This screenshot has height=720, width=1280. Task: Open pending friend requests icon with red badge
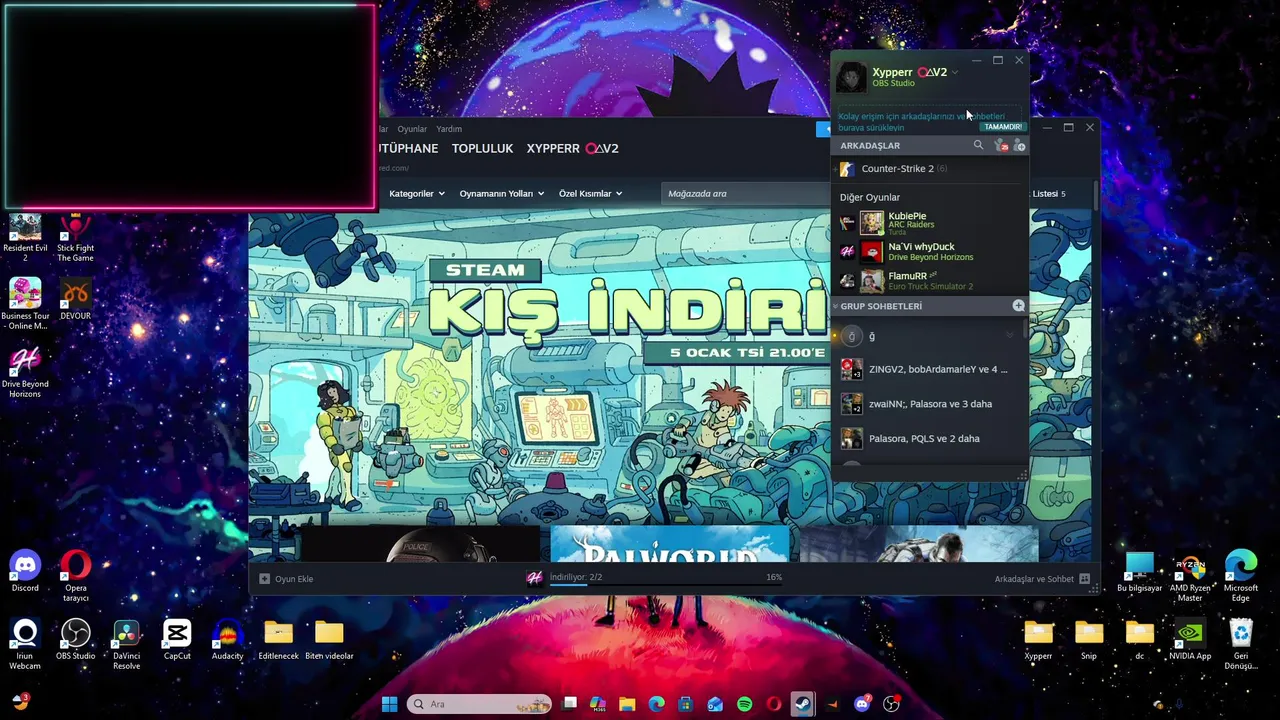1001,146
